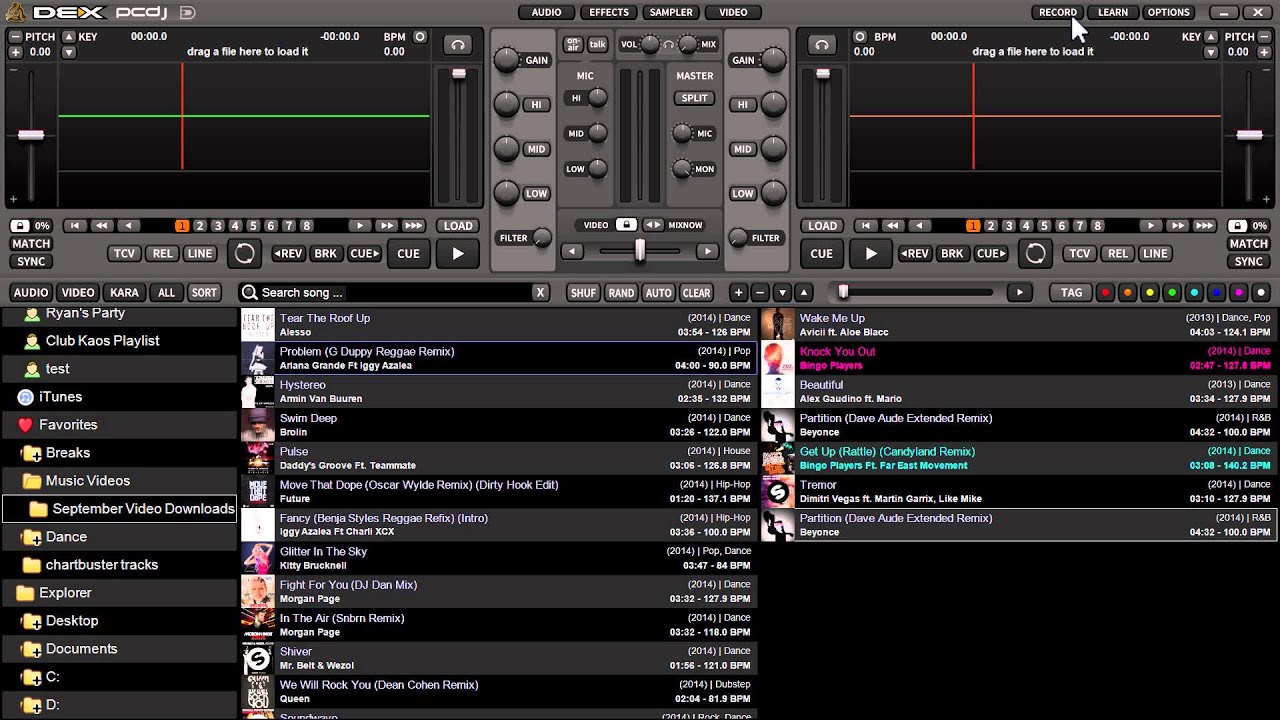The height and width of the screenshot is (720, 1280).
Task: Click fast-rewind icon on left deck
Action: pyautogui.click(x=101, y=226)
